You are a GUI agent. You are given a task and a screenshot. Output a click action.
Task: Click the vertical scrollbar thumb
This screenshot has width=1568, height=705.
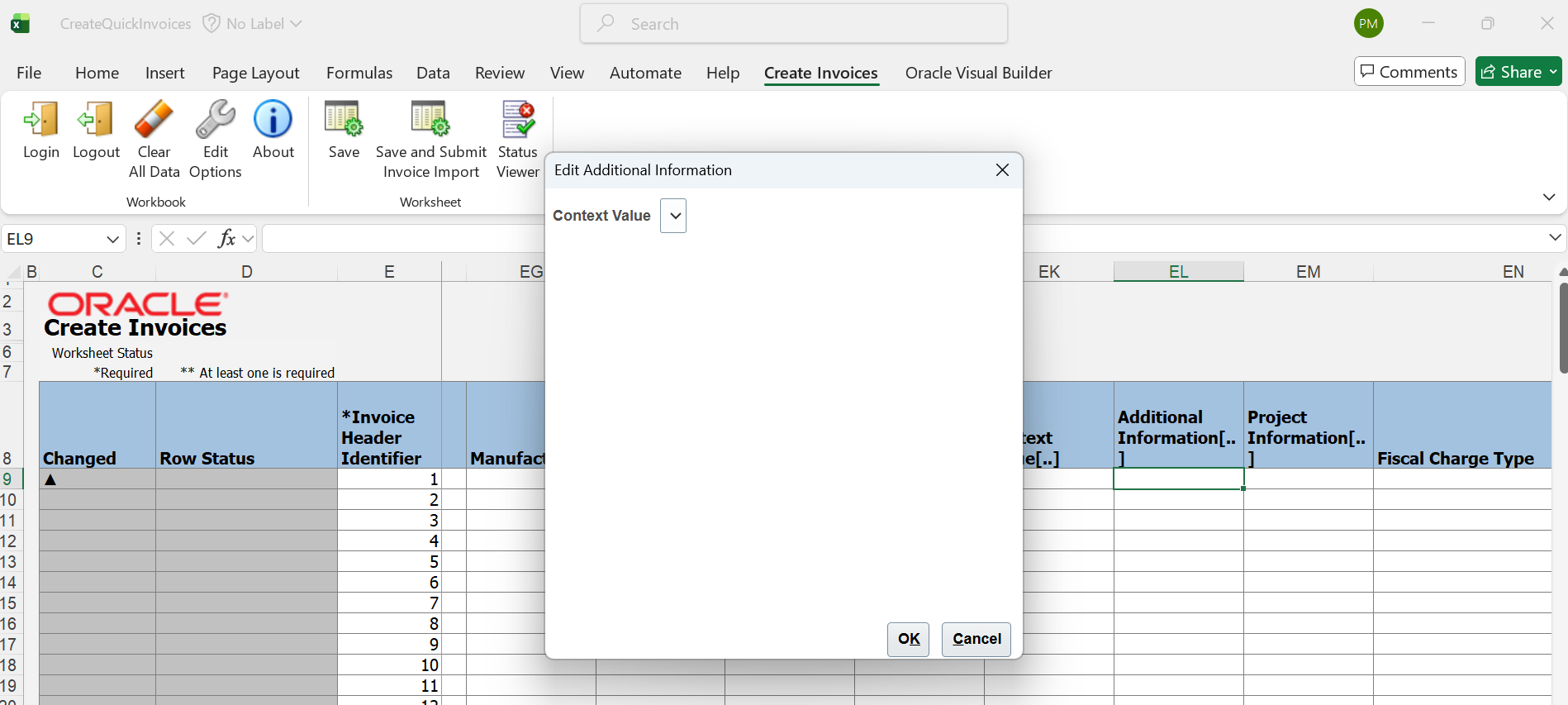pyautogui.click(x=1562, y=328)
